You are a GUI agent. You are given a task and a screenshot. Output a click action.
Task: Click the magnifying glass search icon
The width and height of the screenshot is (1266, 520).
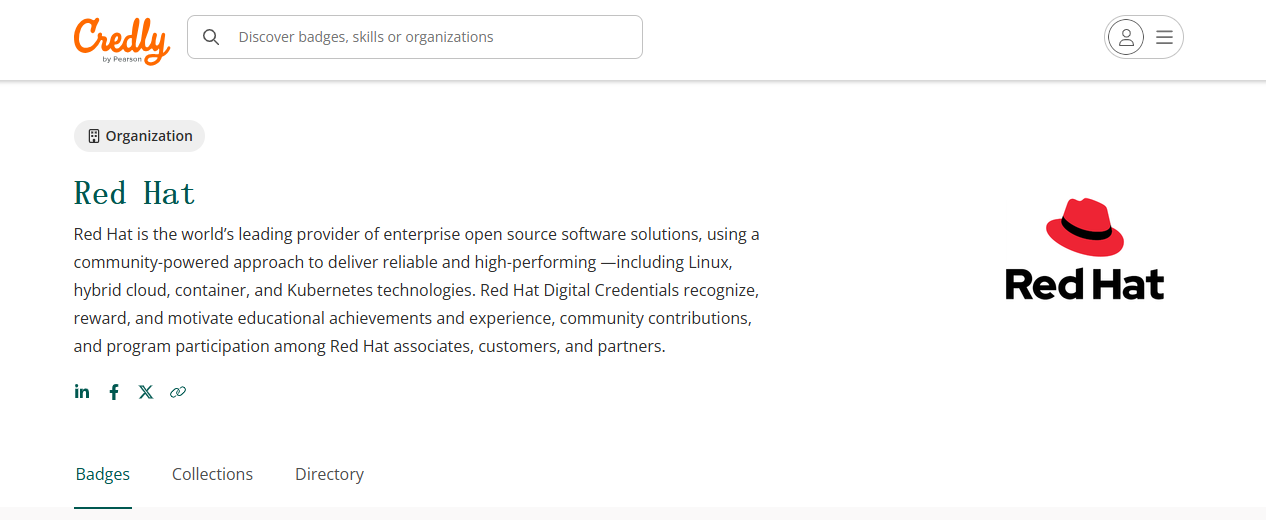(x=211, y=37)
